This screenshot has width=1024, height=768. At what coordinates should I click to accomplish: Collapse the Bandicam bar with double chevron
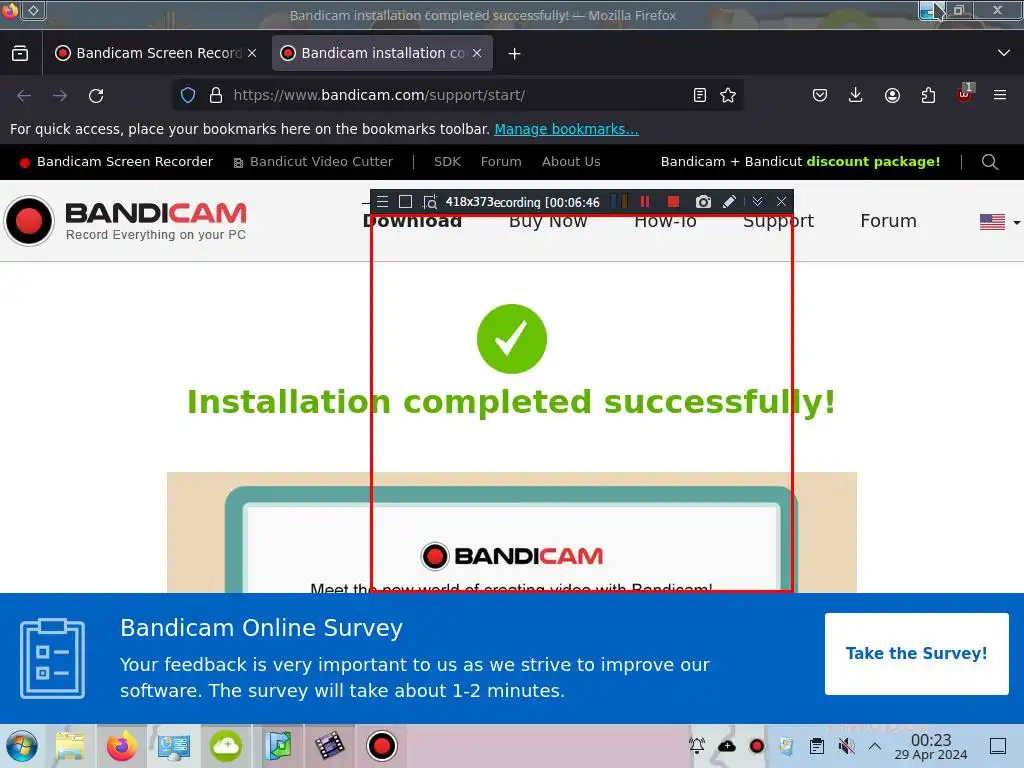tap(758, 202)
